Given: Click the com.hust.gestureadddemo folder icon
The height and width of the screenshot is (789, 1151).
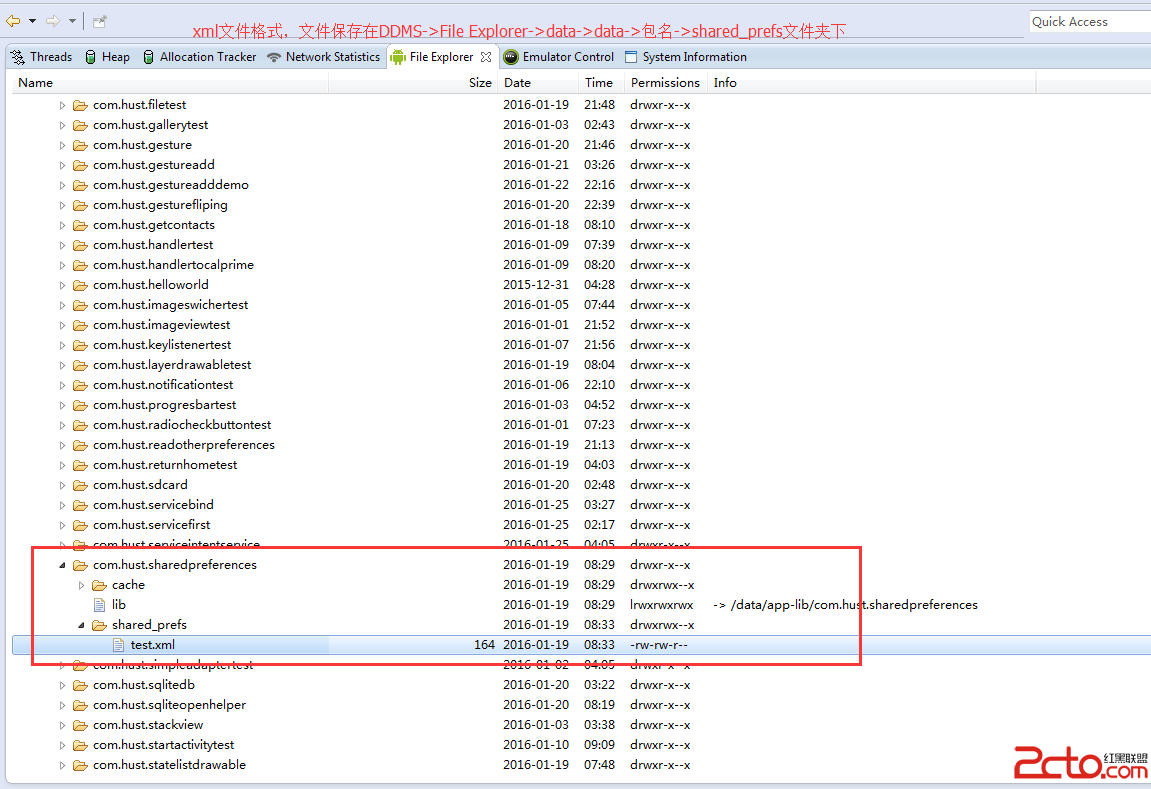Looking at the screenshot, I should coord(80,185).
